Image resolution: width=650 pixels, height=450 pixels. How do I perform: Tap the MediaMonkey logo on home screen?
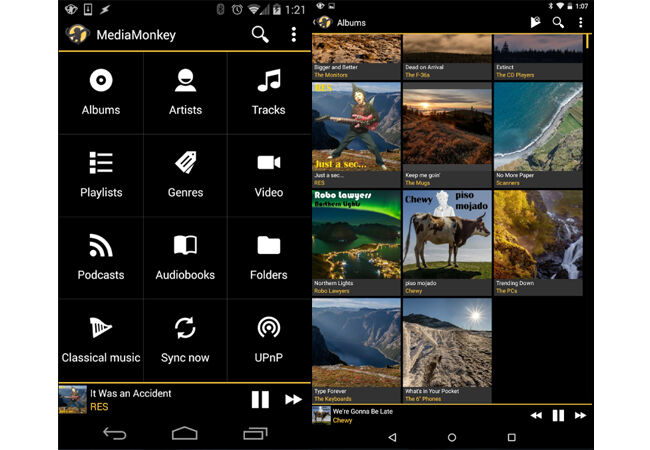tap(78, 34)
